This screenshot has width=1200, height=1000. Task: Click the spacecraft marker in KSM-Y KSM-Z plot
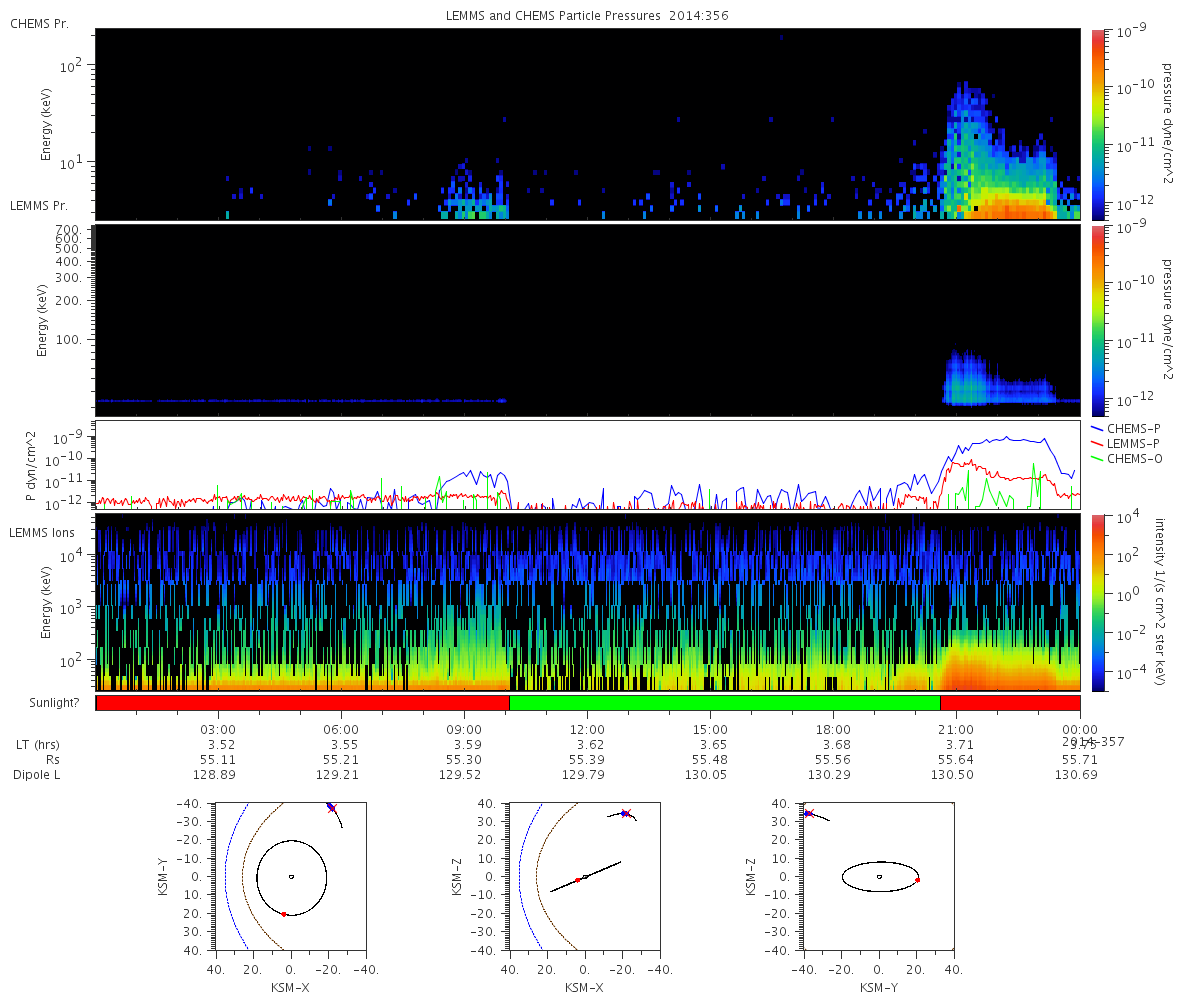(x=809, y=813)
